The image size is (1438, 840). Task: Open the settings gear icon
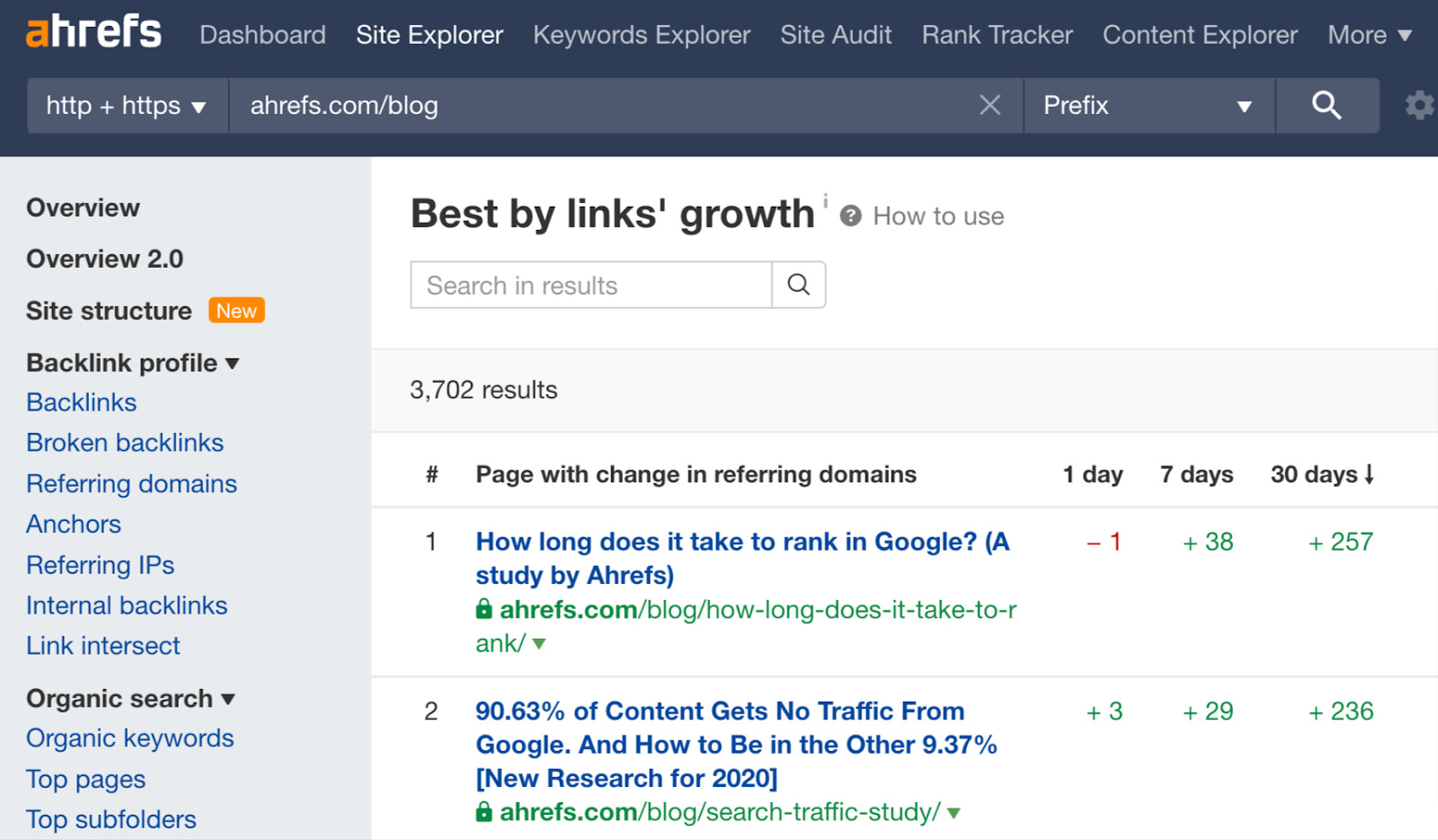click(x=1417, y=105)
